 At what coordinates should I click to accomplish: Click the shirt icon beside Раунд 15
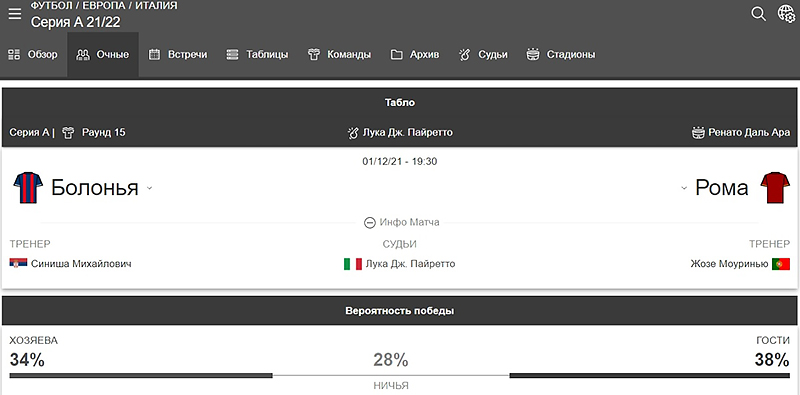tap(68, 133)
